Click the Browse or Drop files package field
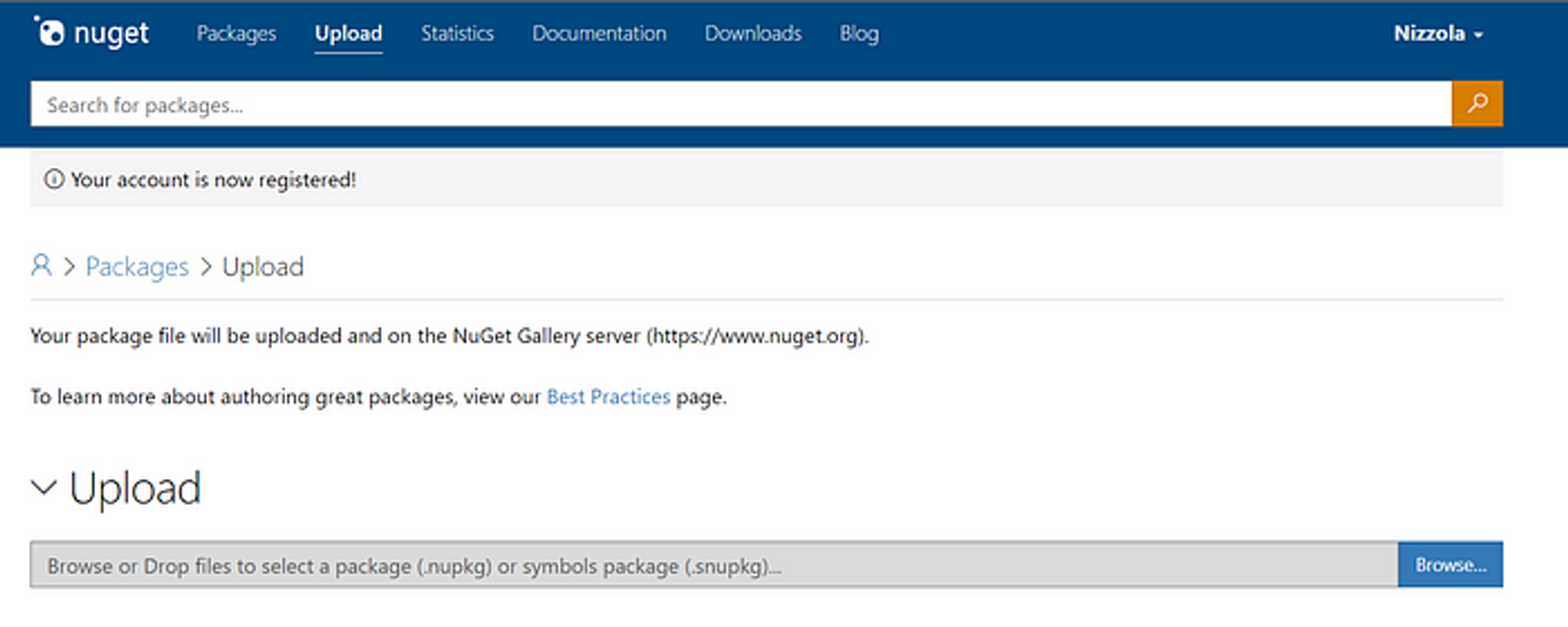 [714, 564]
